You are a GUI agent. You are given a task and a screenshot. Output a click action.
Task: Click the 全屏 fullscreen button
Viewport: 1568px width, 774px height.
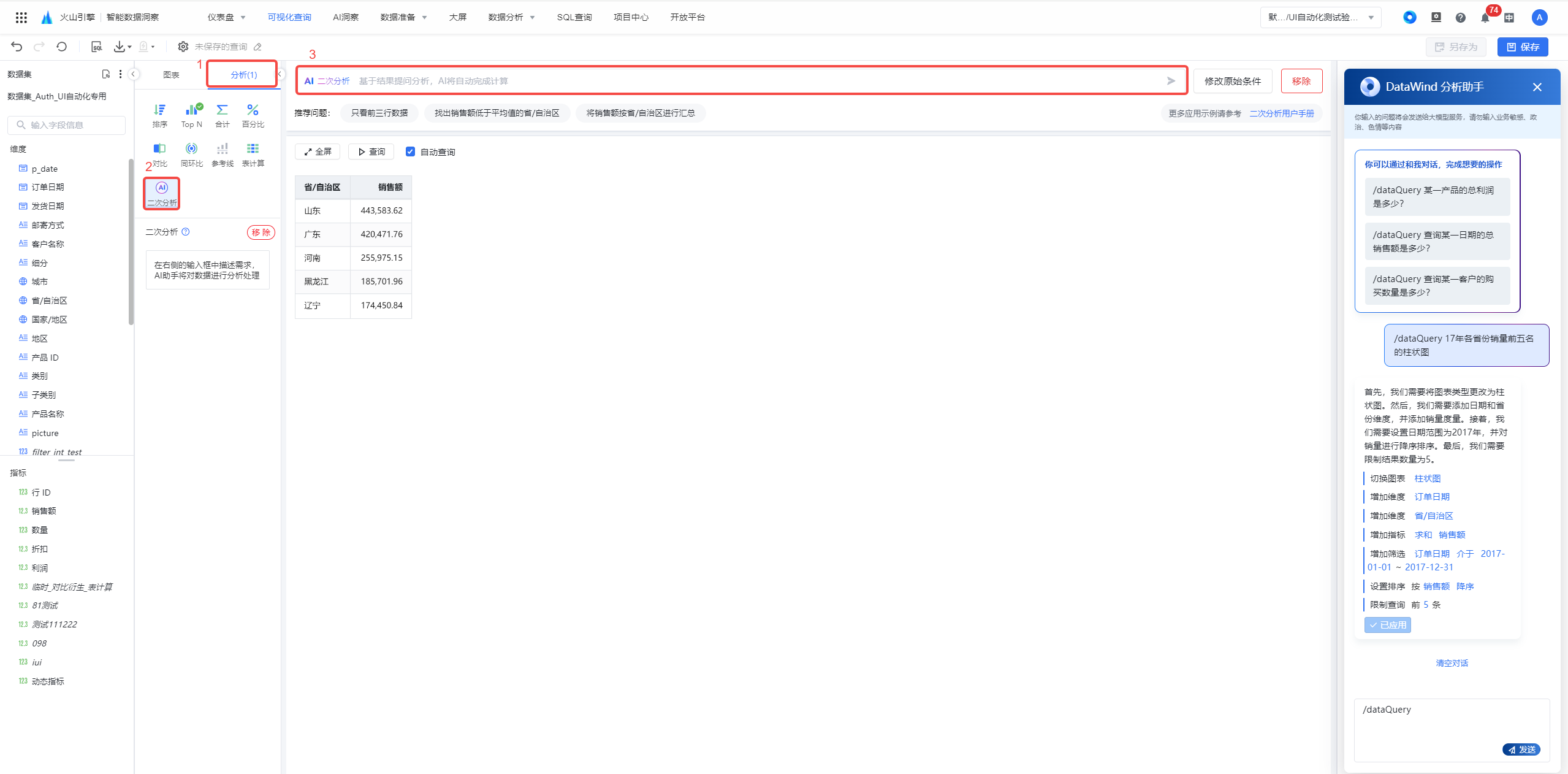(x=318, y=151)
